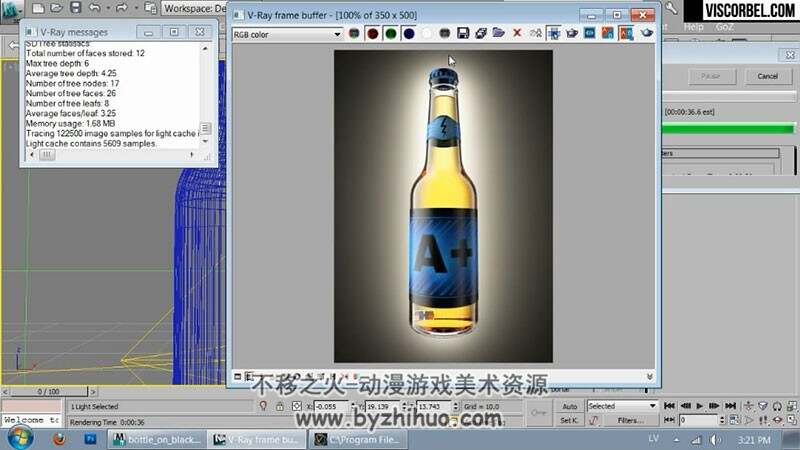Go to end of animation
The height and width of the screenshot is (450, 800).
tap(731, 406)
